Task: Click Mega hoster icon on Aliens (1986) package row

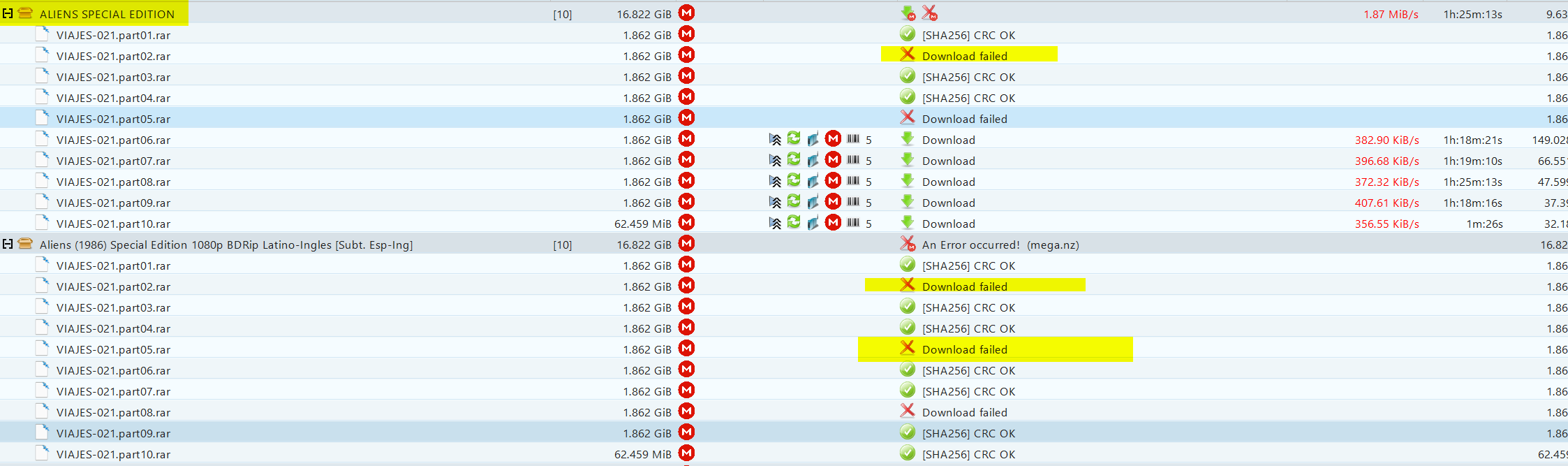Action: [x=687, y=243]
